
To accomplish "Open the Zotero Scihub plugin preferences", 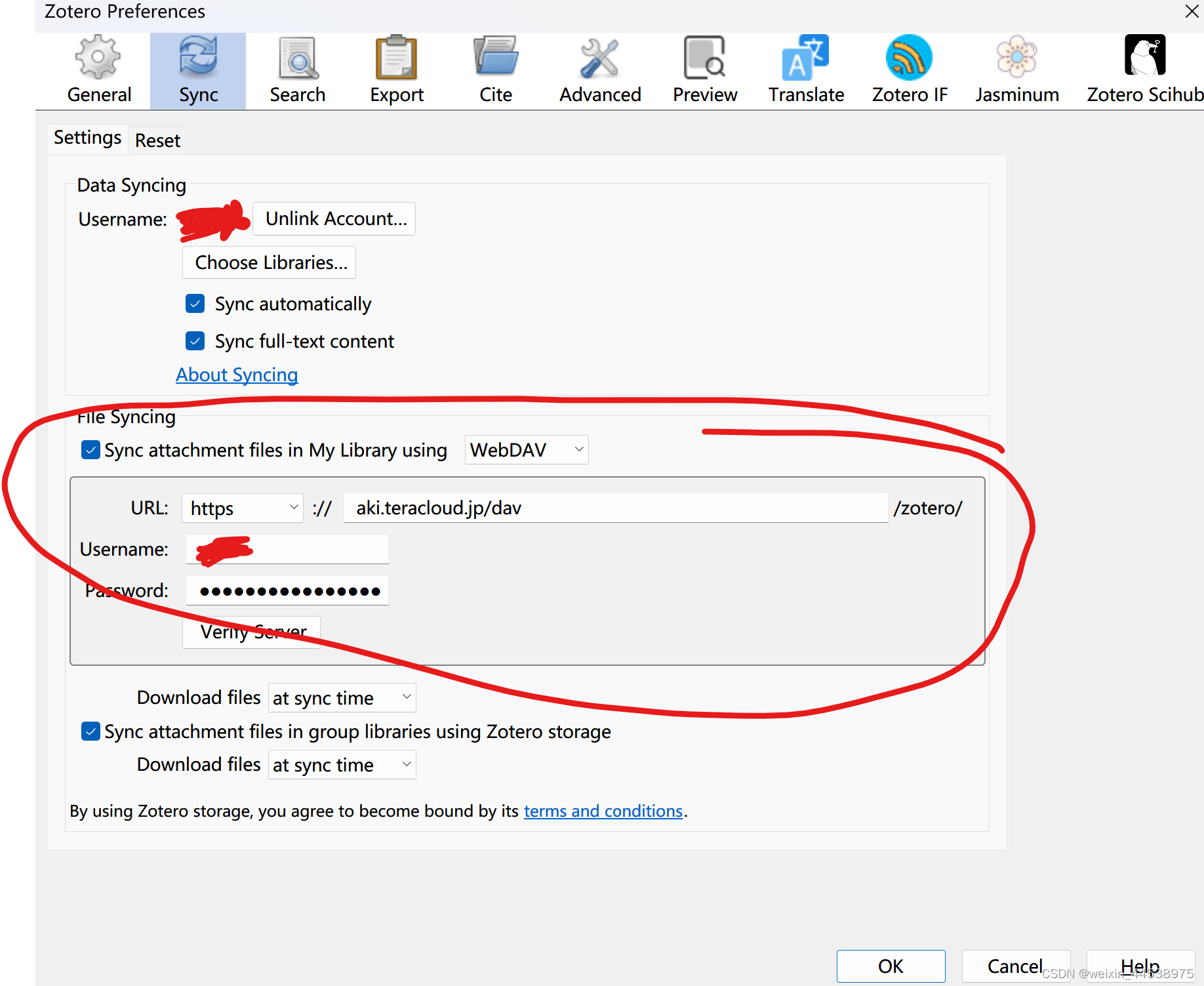I will click(x=1145, y=71).
